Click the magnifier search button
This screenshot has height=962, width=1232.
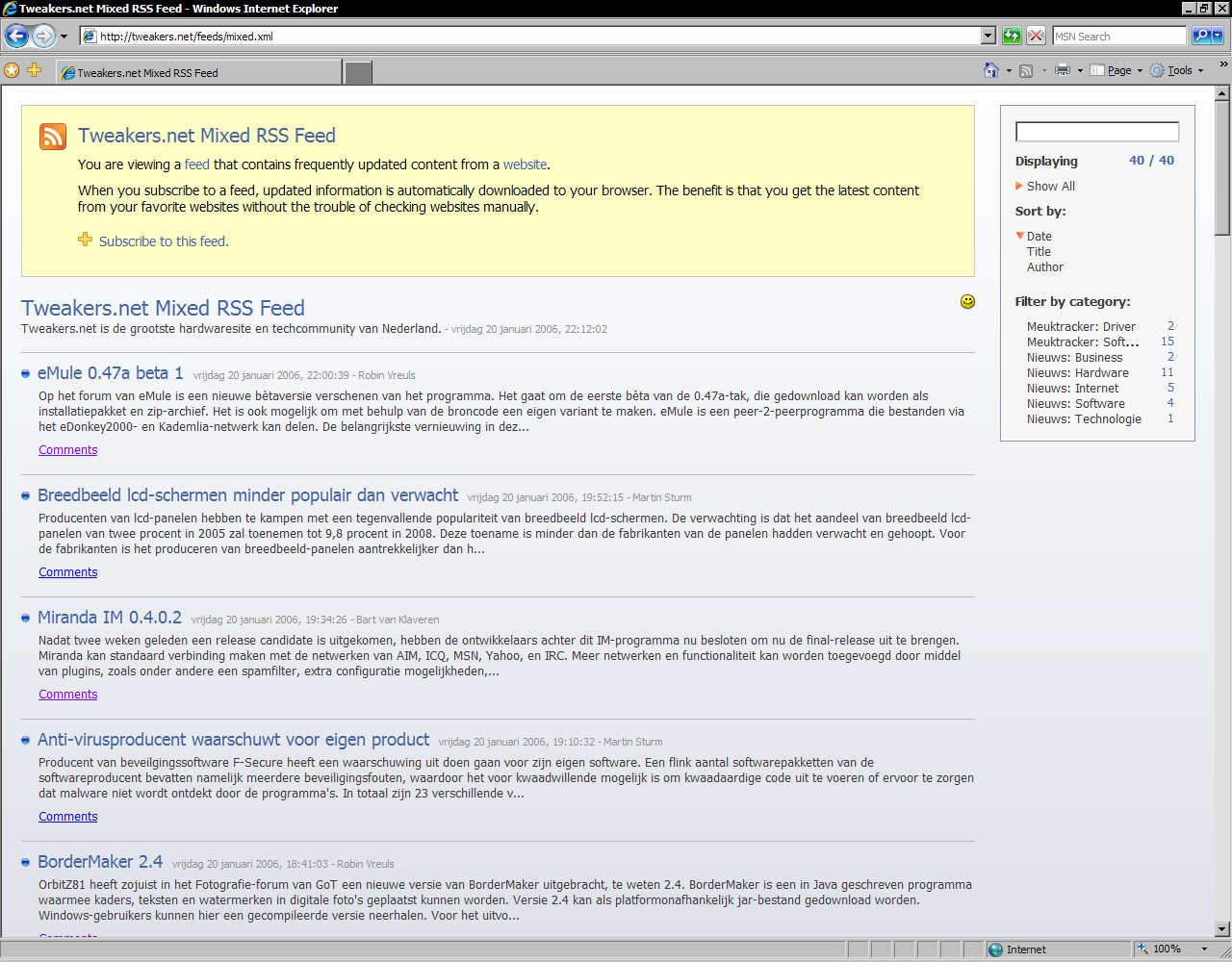(x=1200, y=37)
